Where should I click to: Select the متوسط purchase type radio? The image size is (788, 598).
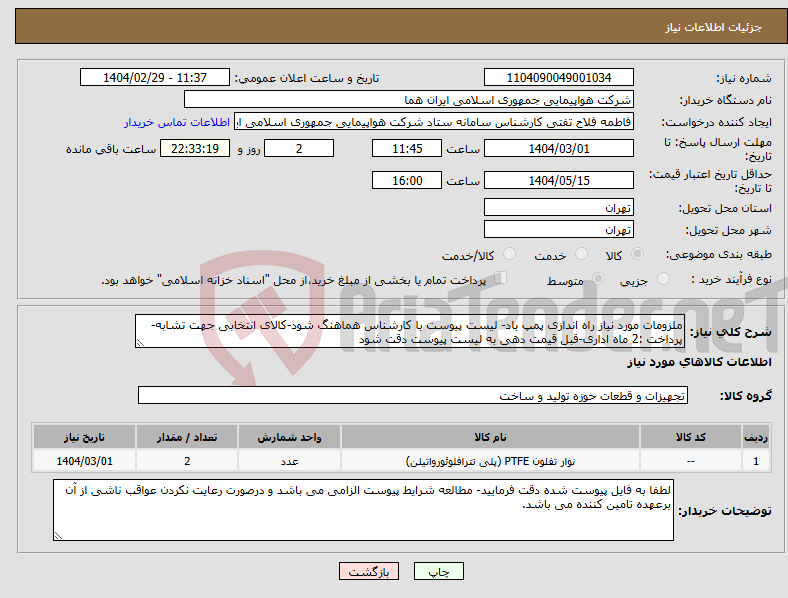coord(598,278)
